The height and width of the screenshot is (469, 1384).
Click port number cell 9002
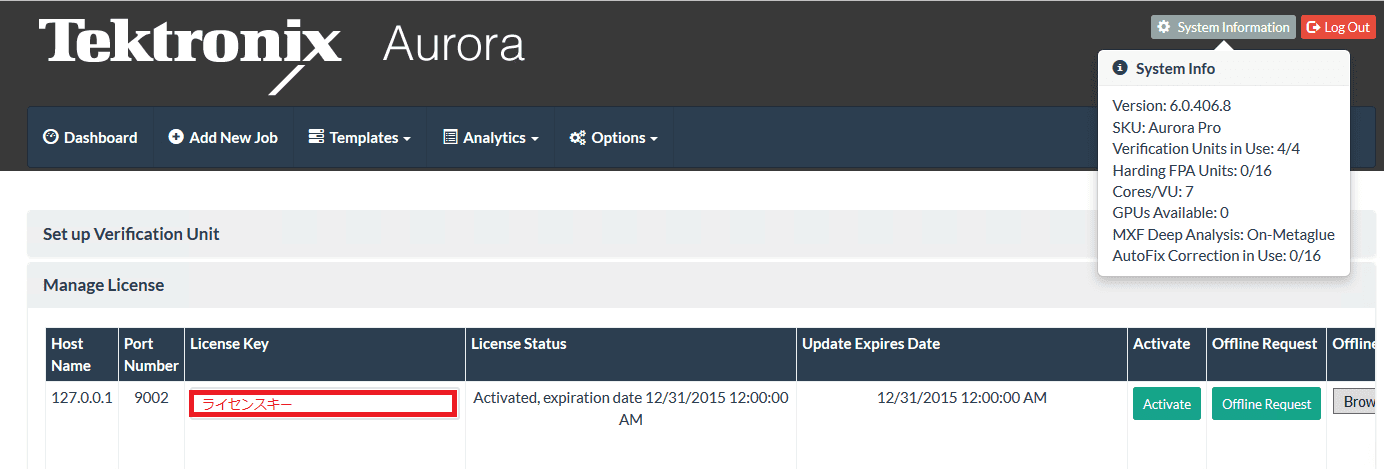tap(151, 397)
